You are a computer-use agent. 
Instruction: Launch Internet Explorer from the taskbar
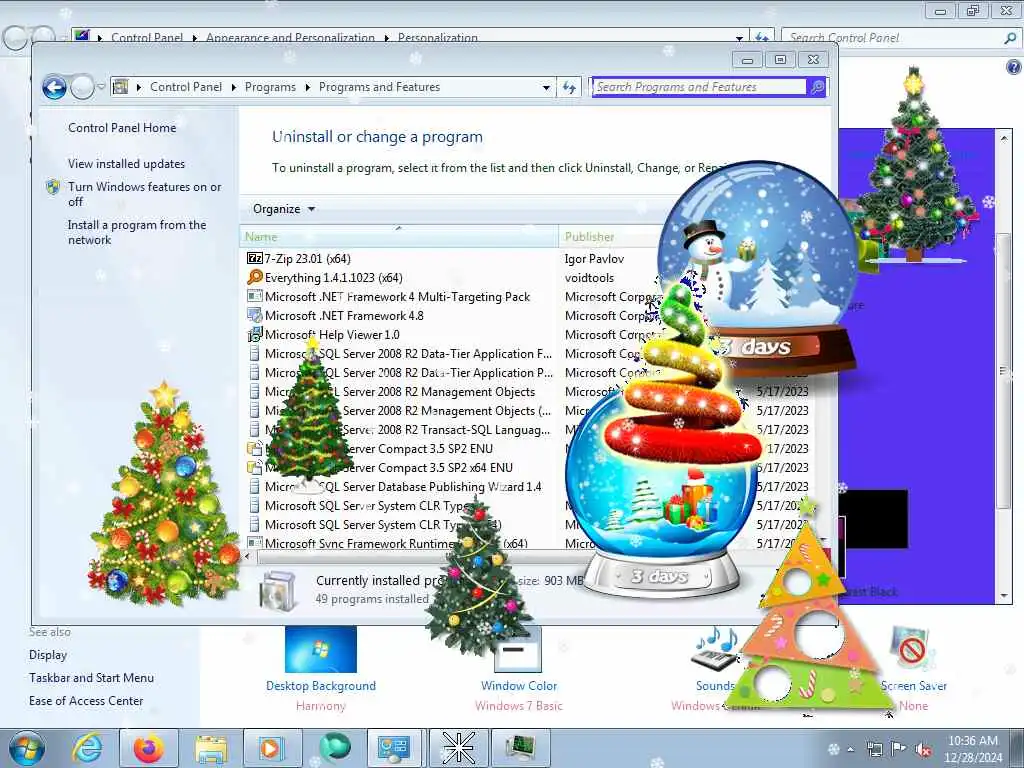(87, 748)
